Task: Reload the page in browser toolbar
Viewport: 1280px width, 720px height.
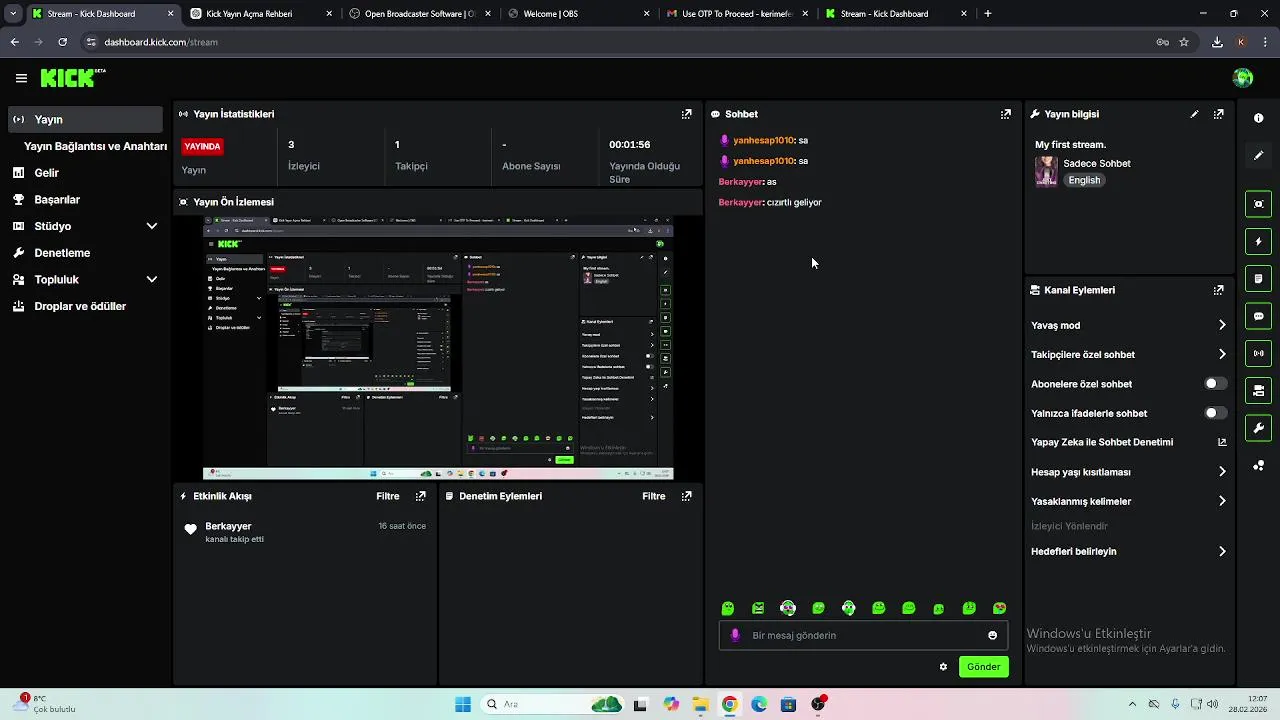Action: (x=62, y=42)
